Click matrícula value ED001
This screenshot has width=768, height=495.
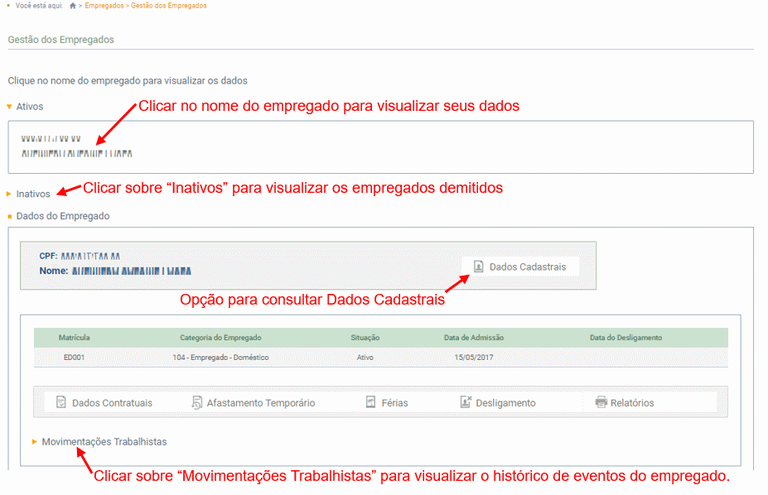(74, 357)
